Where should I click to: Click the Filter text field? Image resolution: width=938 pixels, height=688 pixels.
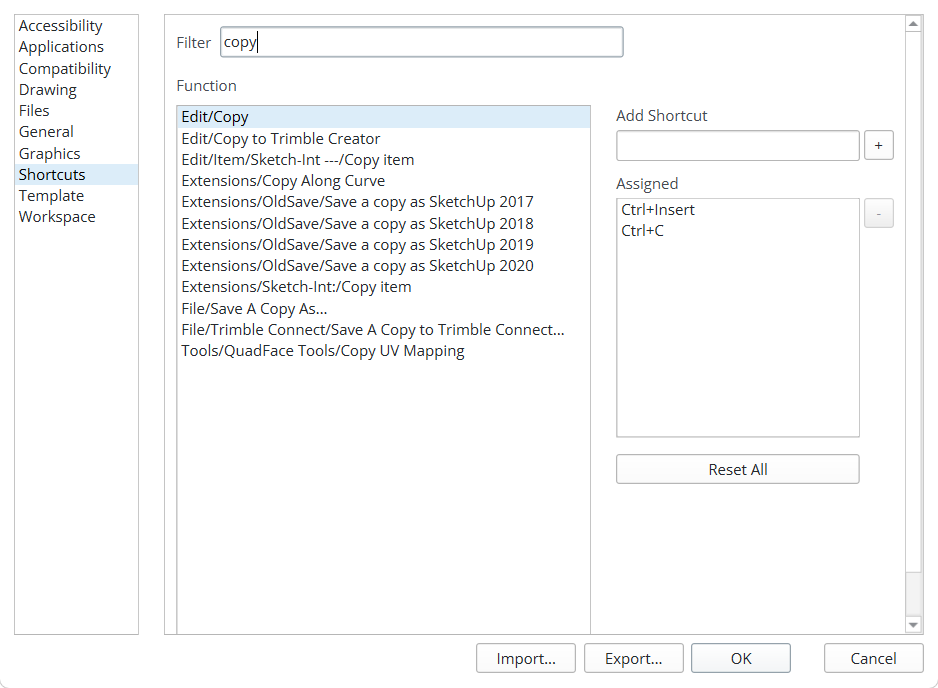[421, 42]
